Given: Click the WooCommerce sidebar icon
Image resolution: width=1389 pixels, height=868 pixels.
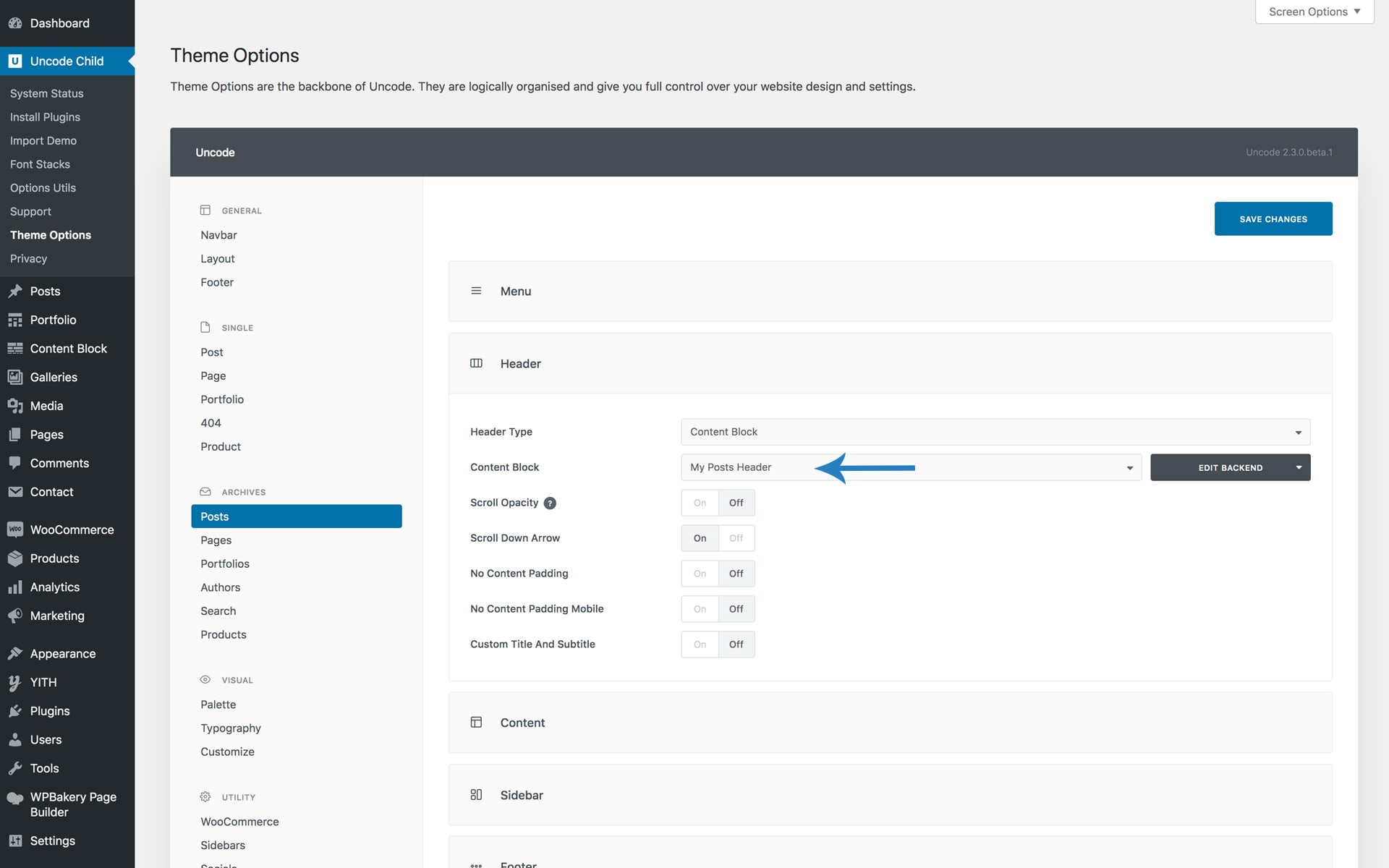Looking at the screenshot, I should [x=14, y=529].
